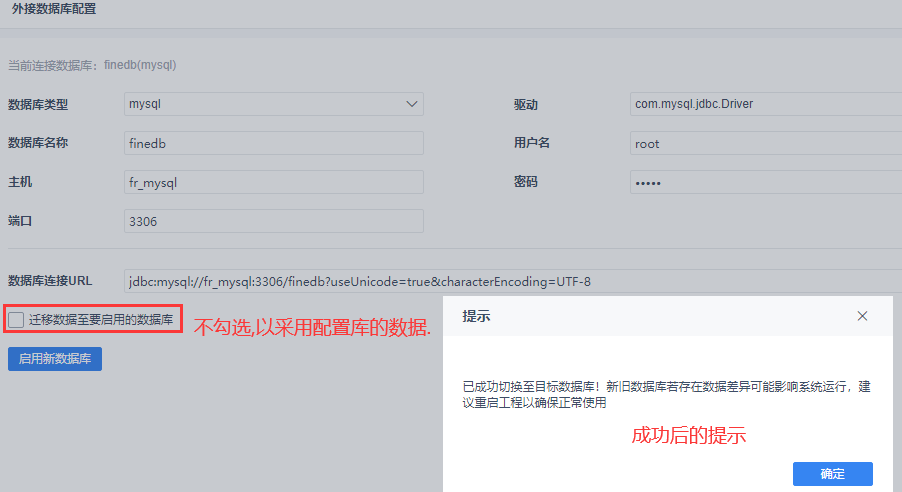The width and height of the screenshot is (902, 492).
Task: Click the 确定 button in the dialog
Action: coord(832,474)
